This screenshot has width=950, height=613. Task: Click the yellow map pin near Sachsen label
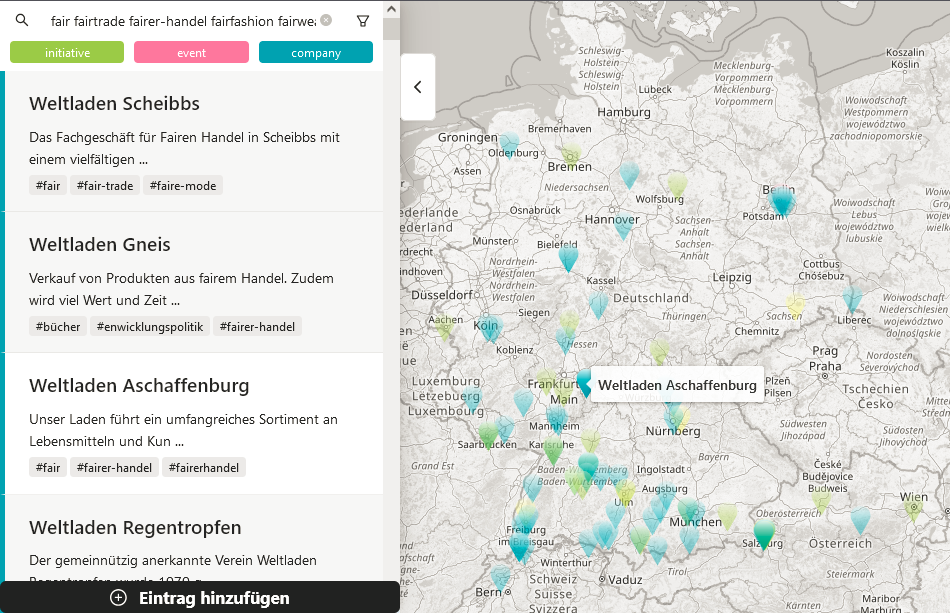(x=795, y=306)
